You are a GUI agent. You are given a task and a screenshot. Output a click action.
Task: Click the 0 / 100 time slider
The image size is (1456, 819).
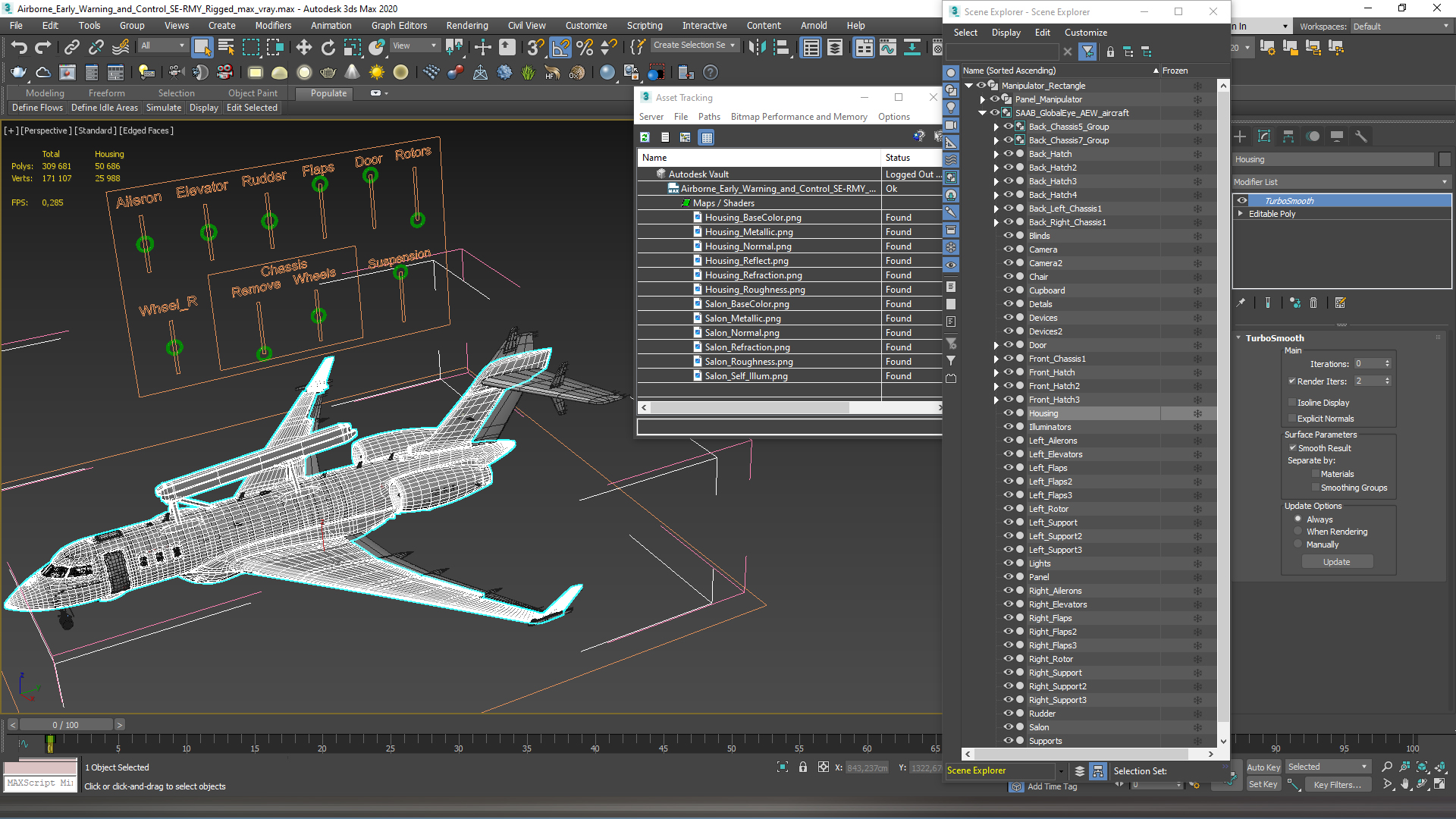[x=66, y=725]
